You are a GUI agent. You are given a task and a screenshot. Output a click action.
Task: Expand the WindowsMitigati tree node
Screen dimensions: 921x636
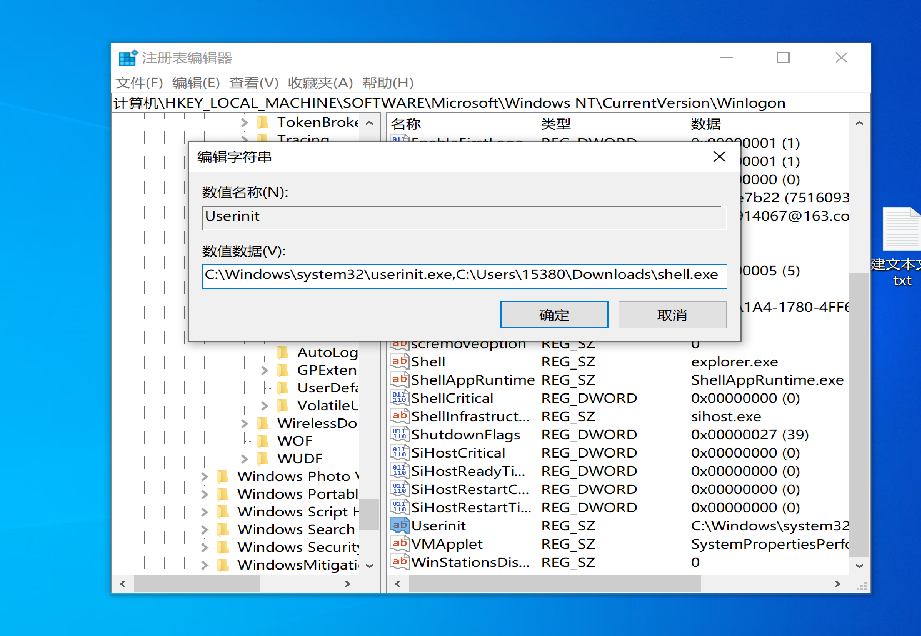204,565
